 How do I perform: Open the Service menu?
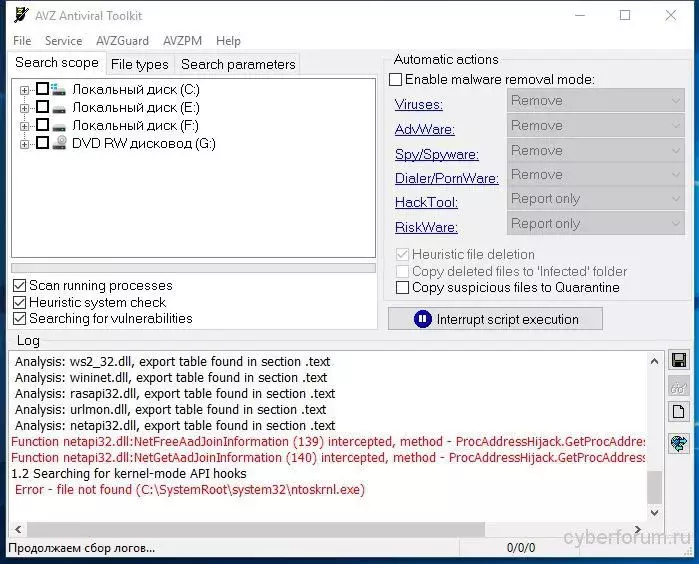tap(63, 41)
